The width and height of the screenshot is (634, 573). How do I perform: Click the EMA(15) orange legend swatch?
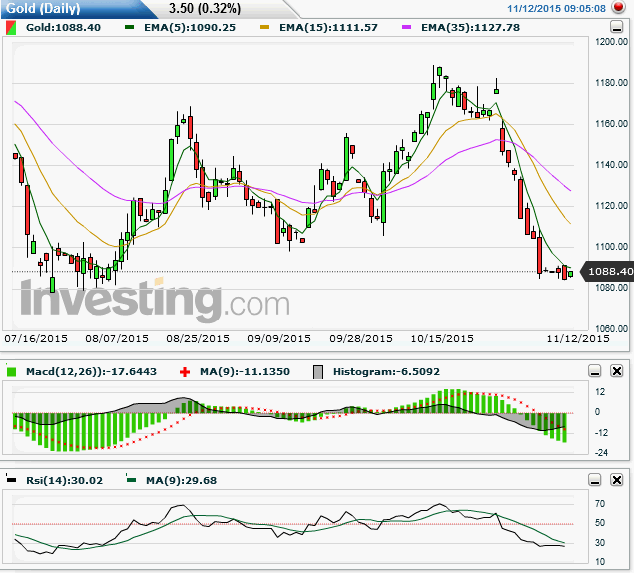click(x=264, y=27)
